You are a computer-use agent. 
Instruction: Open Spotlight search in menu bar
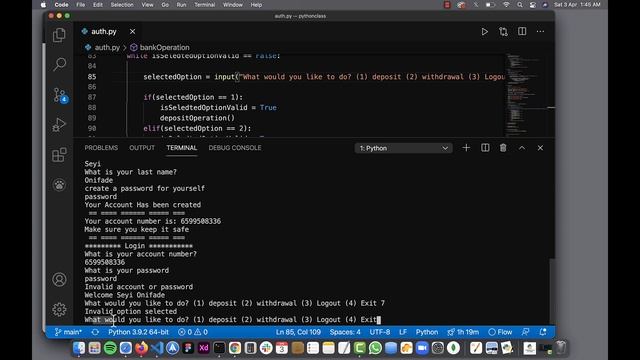(520, 5)
